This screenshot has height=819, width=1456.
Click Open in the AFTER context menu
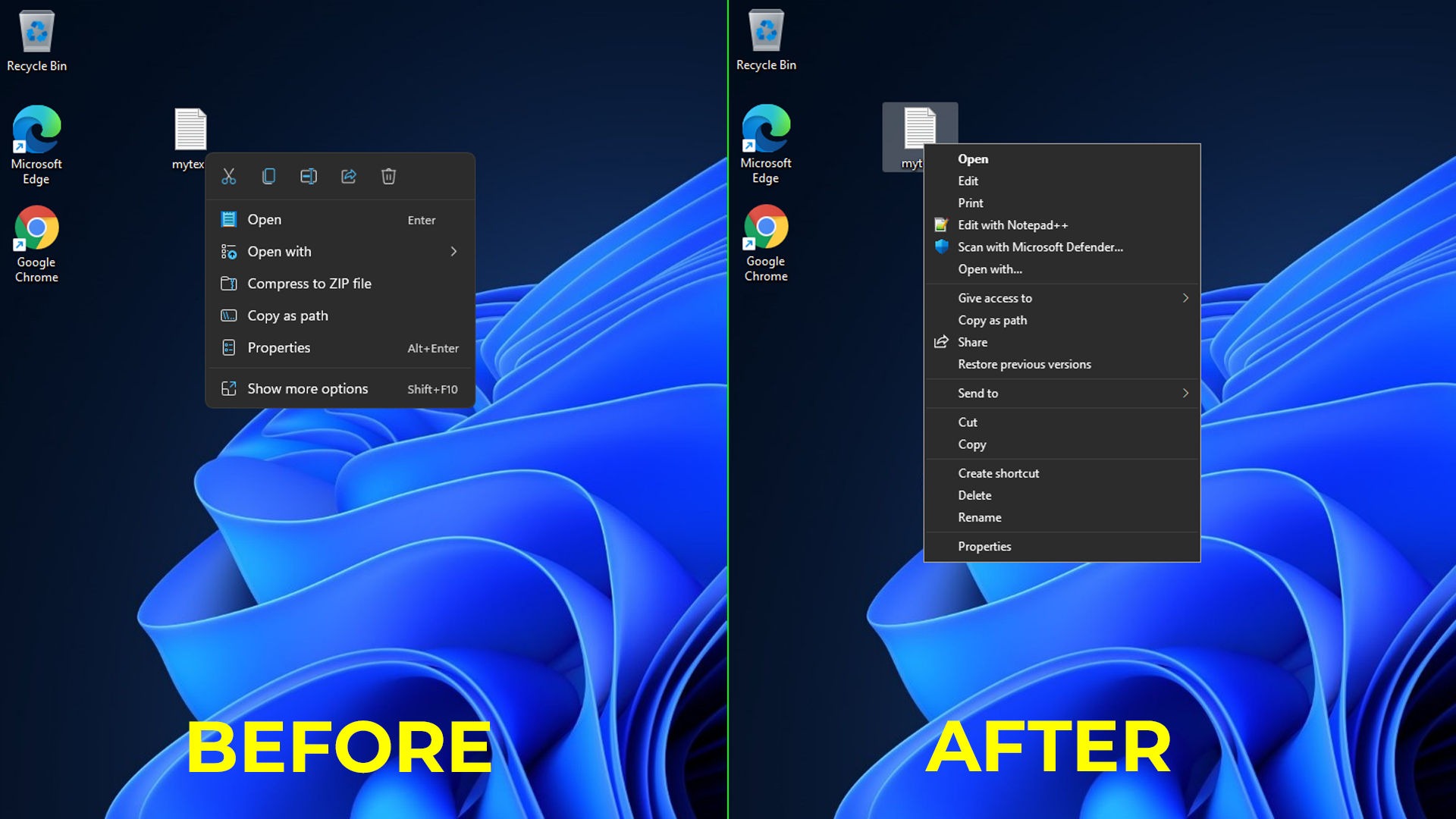point(972,159)
